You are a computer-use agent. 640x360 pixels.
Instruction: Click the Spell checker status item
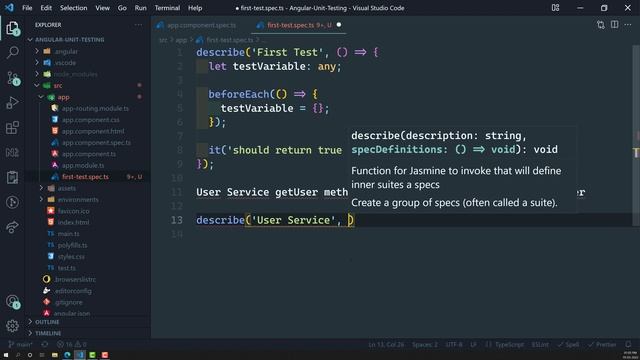tap(569, 344)
